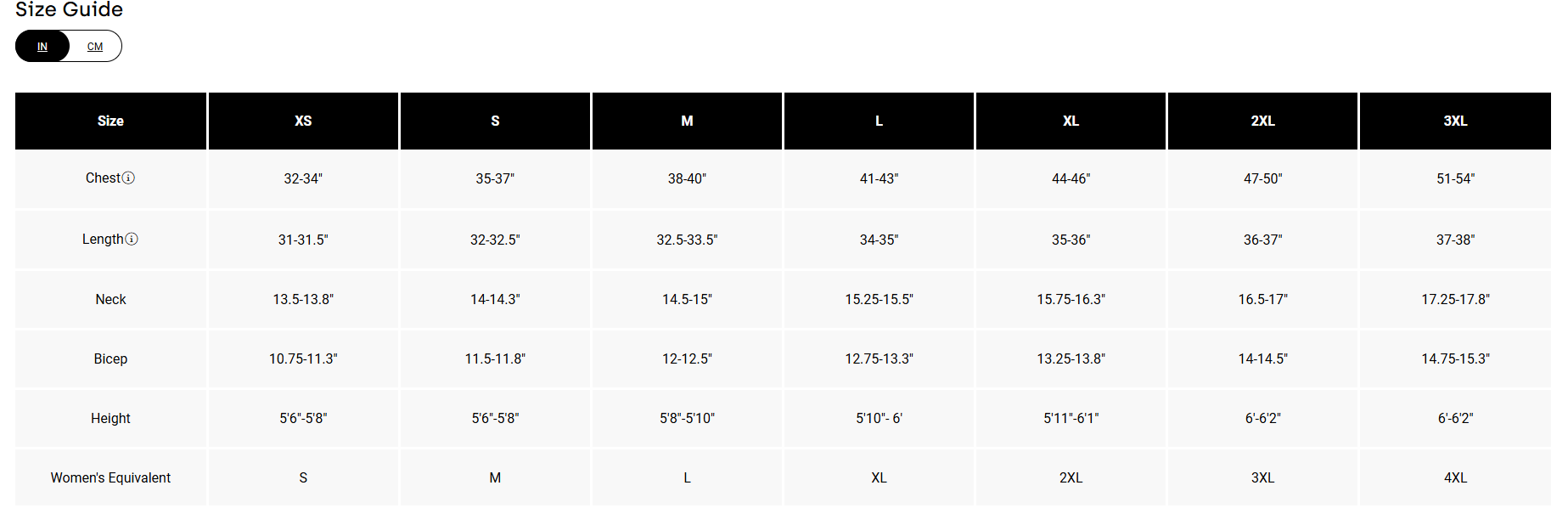Select the 38-40" chest cell
Image resolution: width=1568 pixels, height=525 pixels.
(x=687, y=178)
